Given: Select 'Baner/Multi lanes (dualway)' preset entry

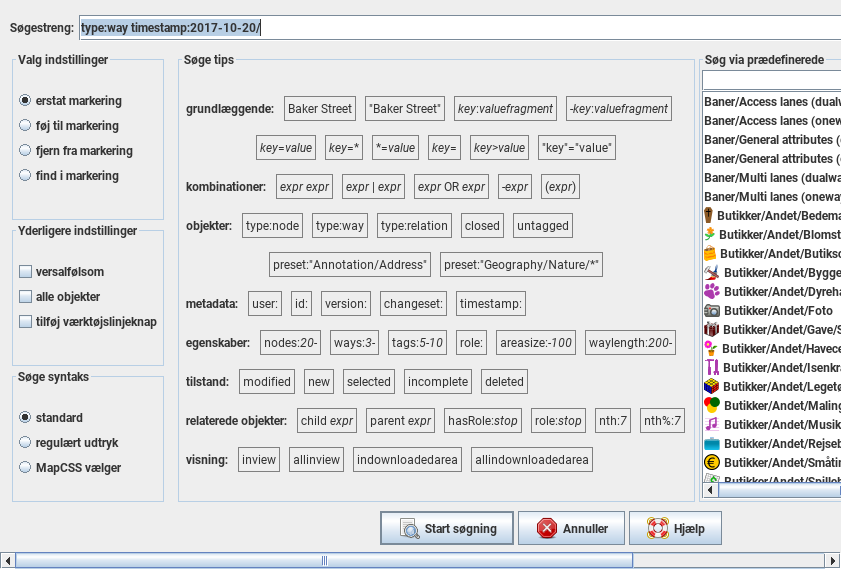Looking at the screenshot, I should [771, 178].
